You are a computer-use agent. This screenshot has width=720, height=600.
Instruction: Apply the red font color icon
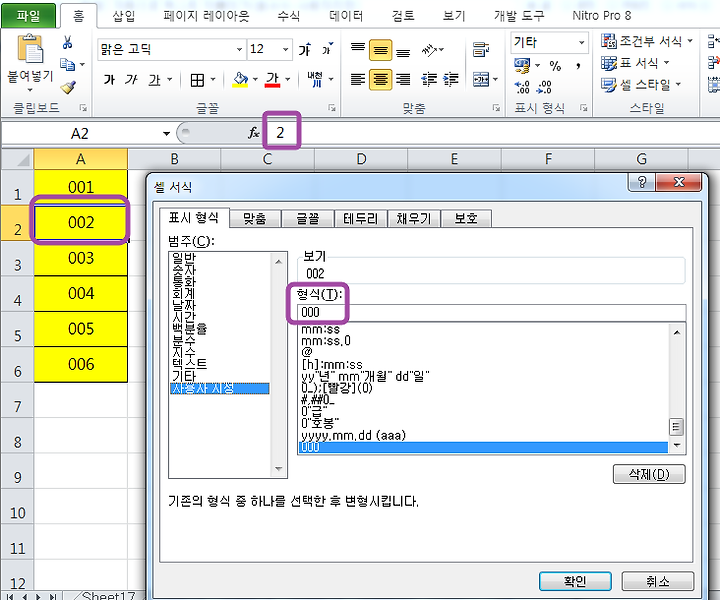272,80
